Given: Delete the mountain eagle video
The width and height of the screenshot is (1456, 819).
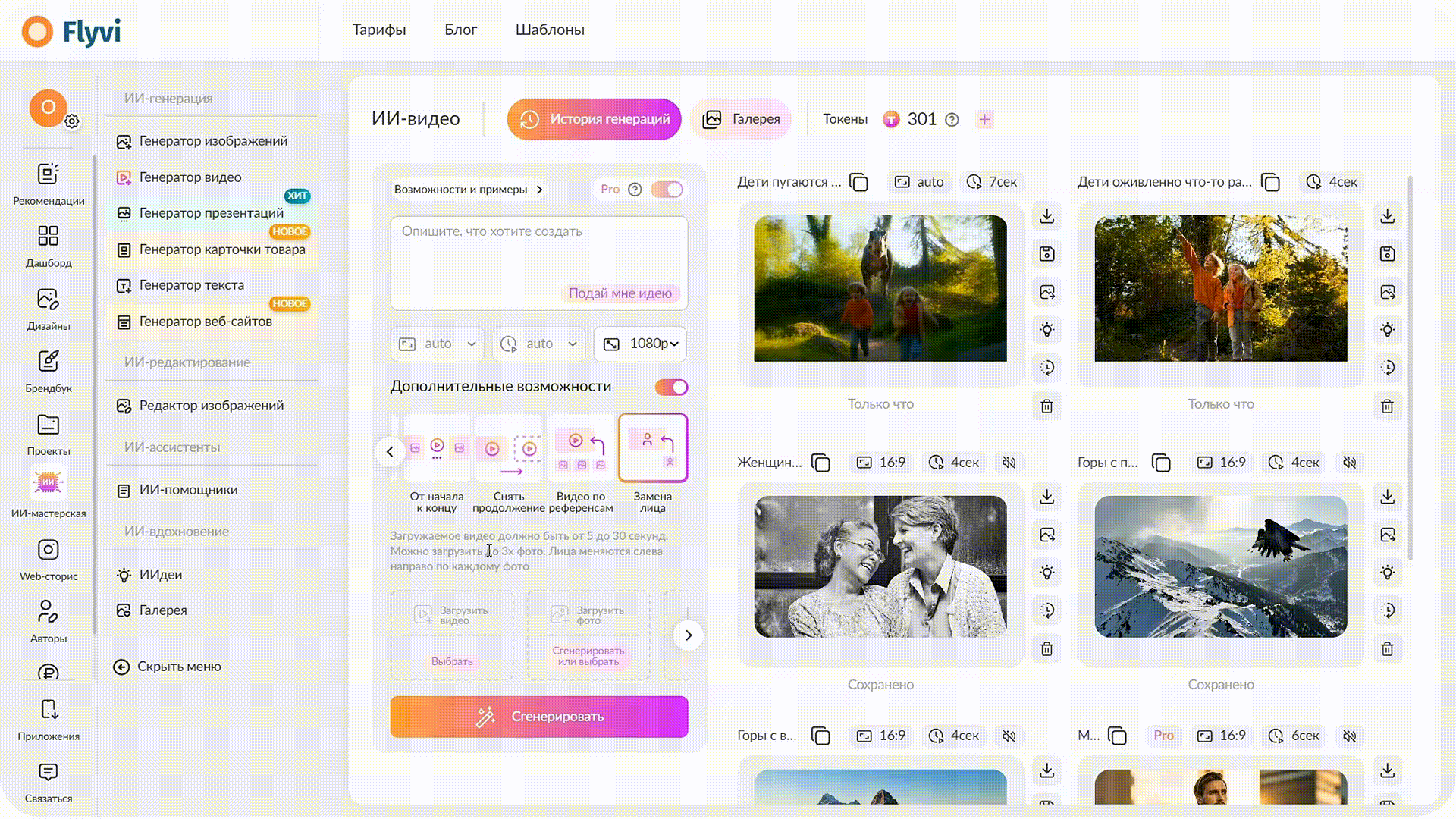Looking at the screenshot, I should 1387,649.
